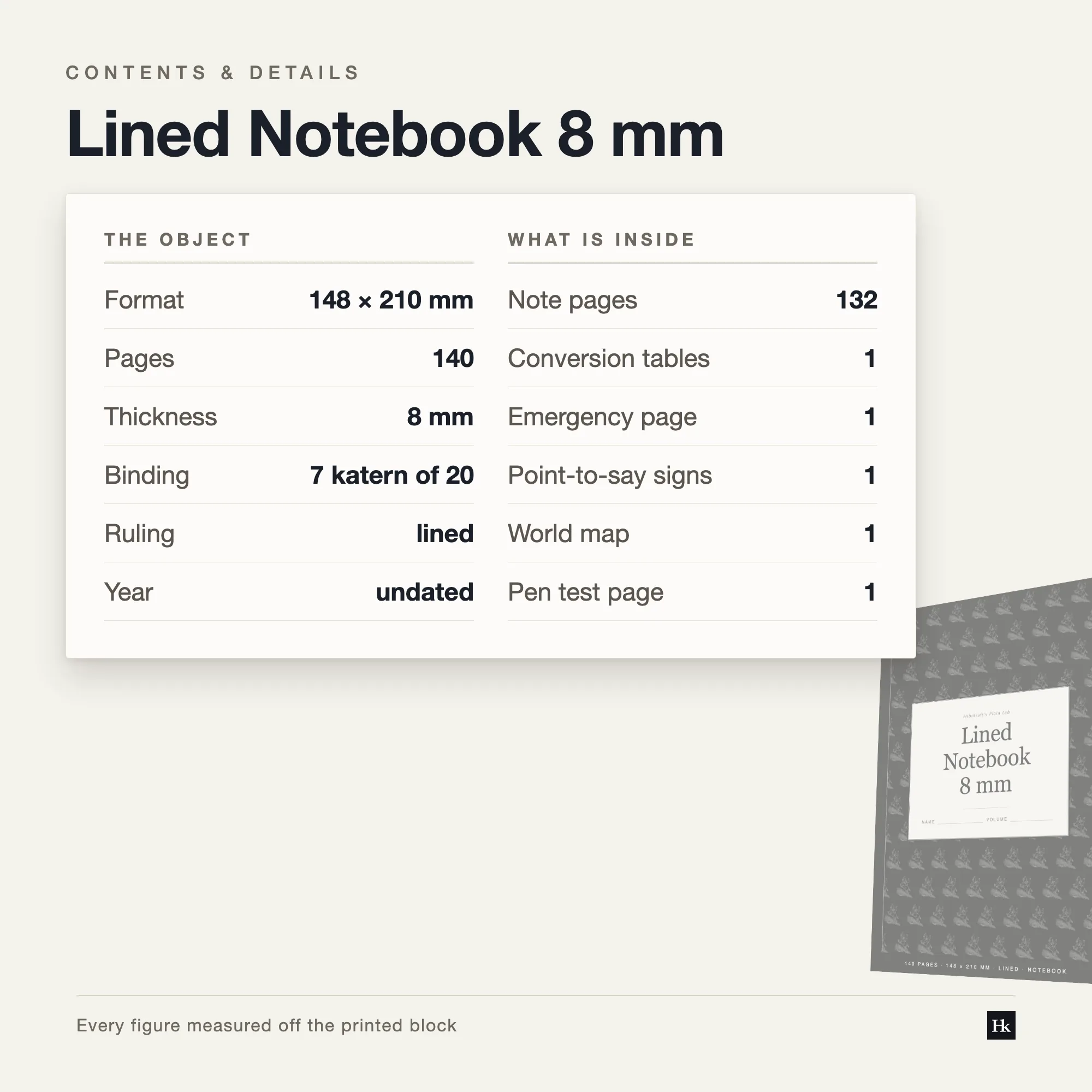Select the 'Lined Notebook 8 mm' headline
Image resolution: width=1092 pixels, height=1092 pixels.
pyautogui.click(x=395, y=134)
